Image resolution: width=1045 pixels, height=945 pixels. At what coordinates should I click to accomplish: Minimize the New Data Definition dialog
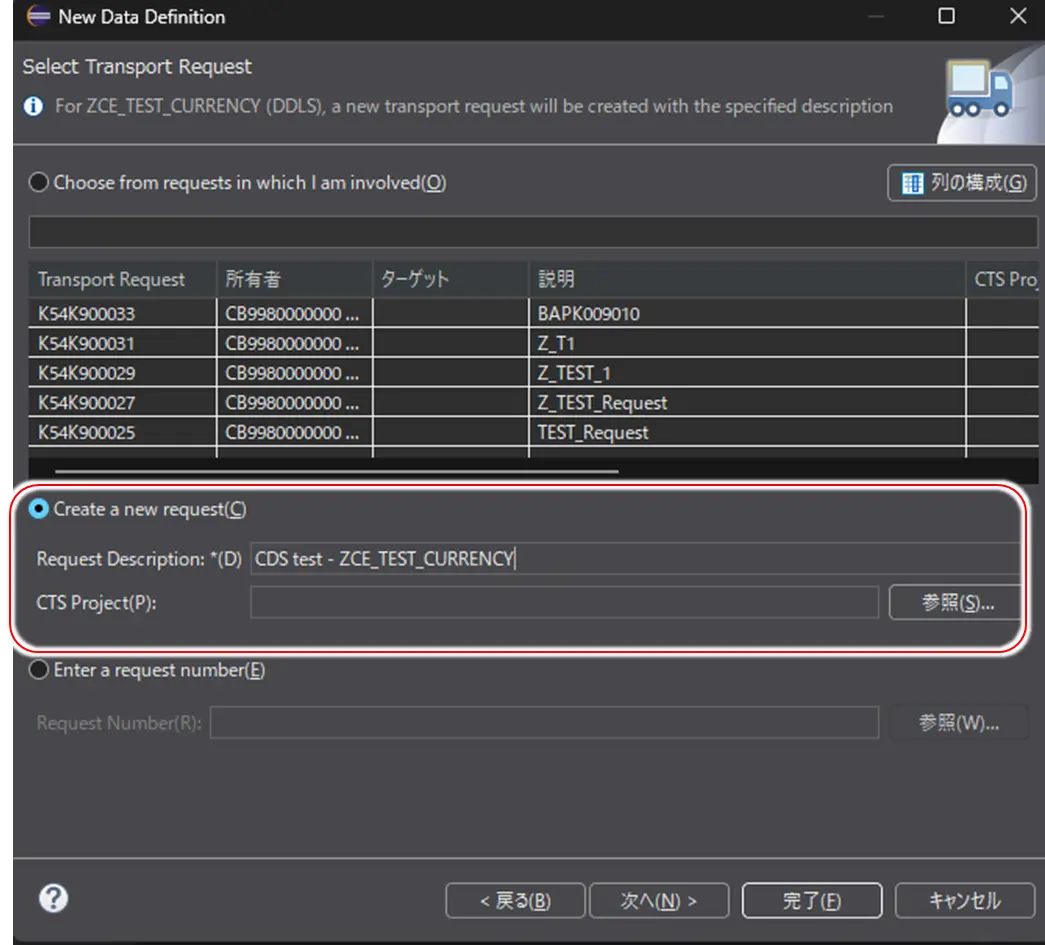pos(876,16)
